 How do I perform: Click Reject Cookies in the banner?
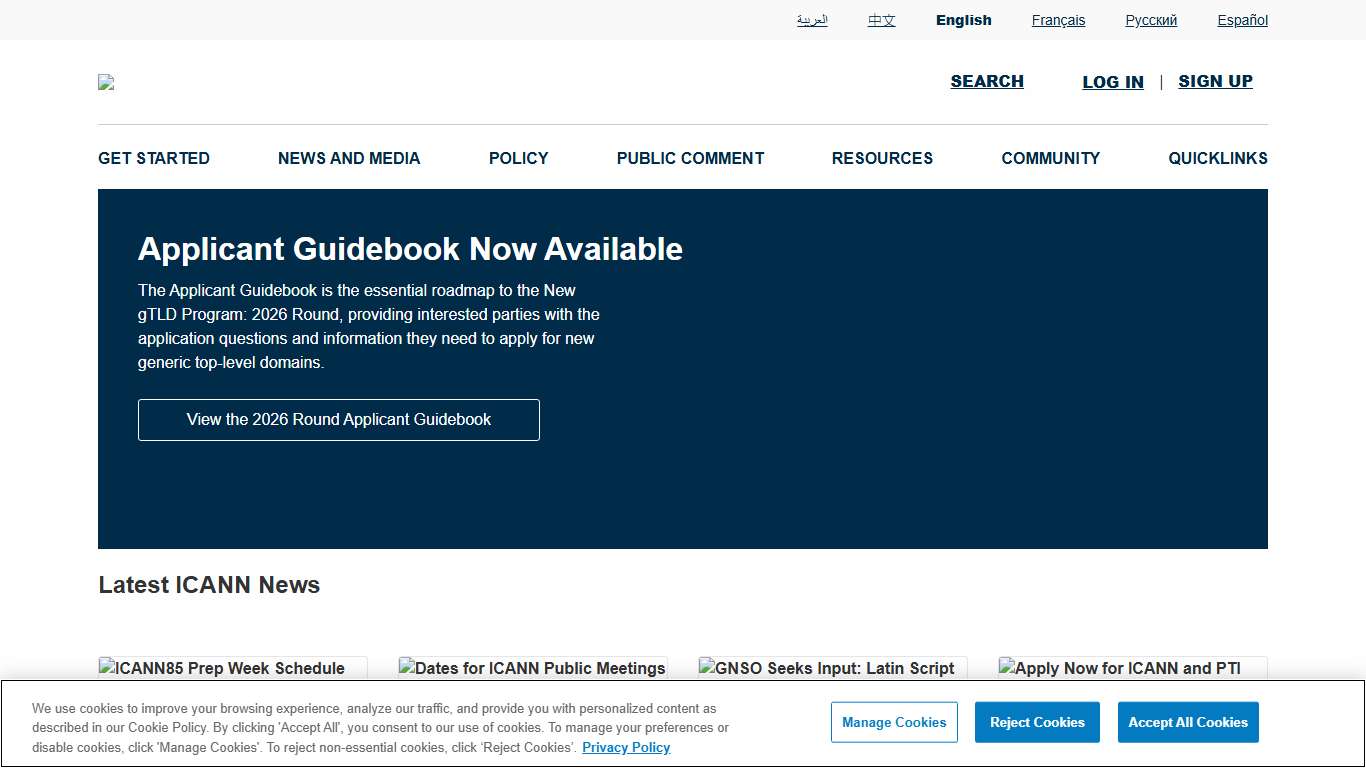(1036, 722)
